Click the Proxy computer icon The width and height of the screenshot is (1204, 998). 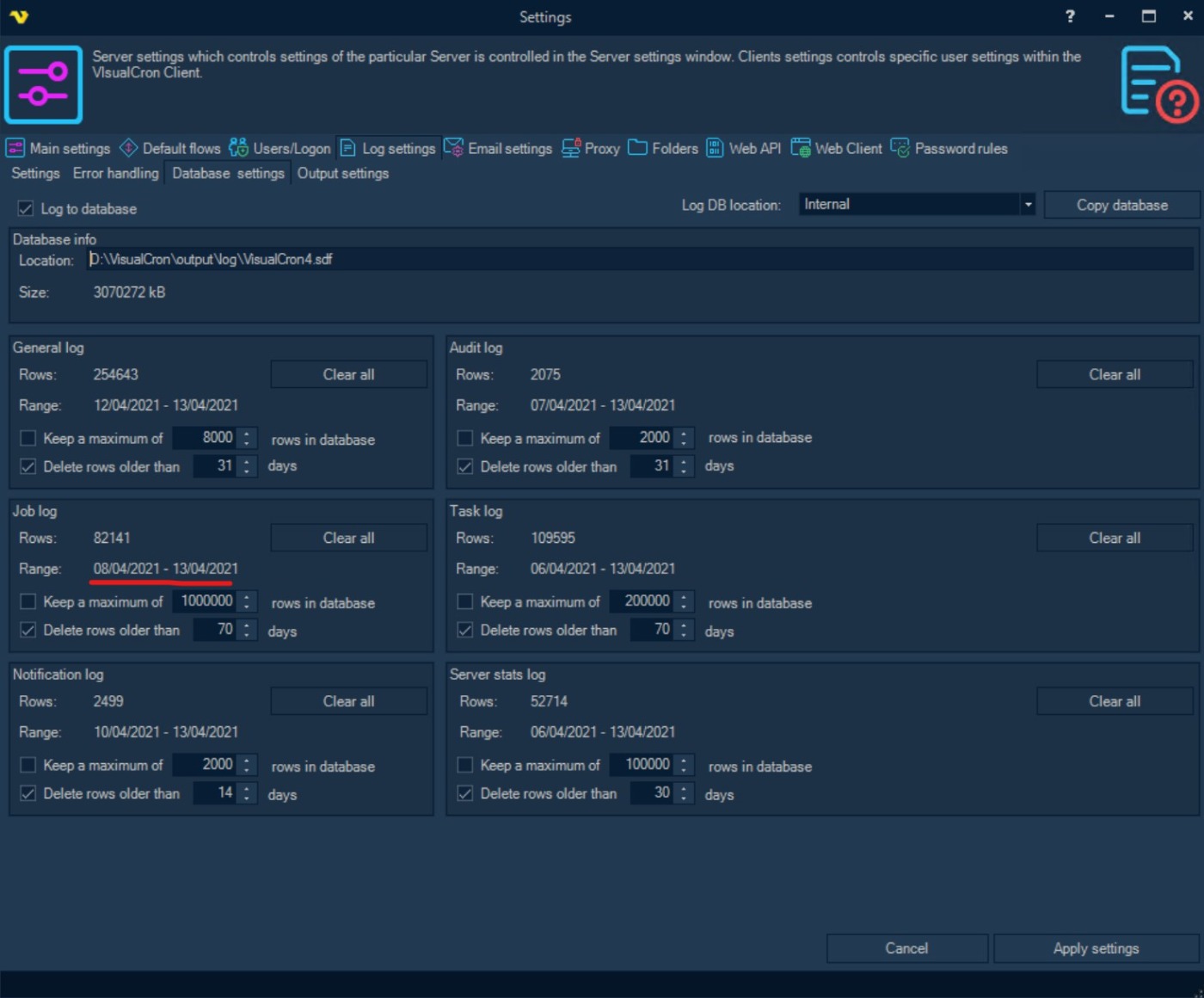570,148
